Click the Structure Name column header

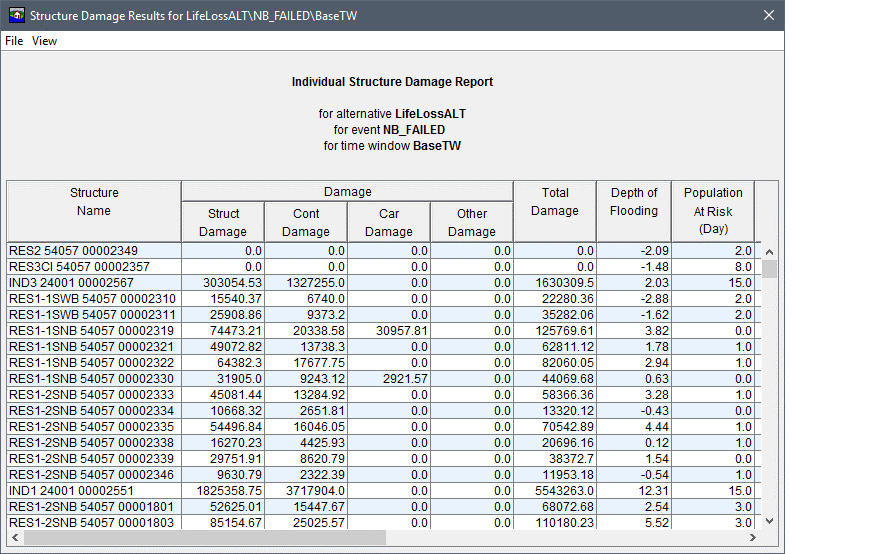[94, 211]
